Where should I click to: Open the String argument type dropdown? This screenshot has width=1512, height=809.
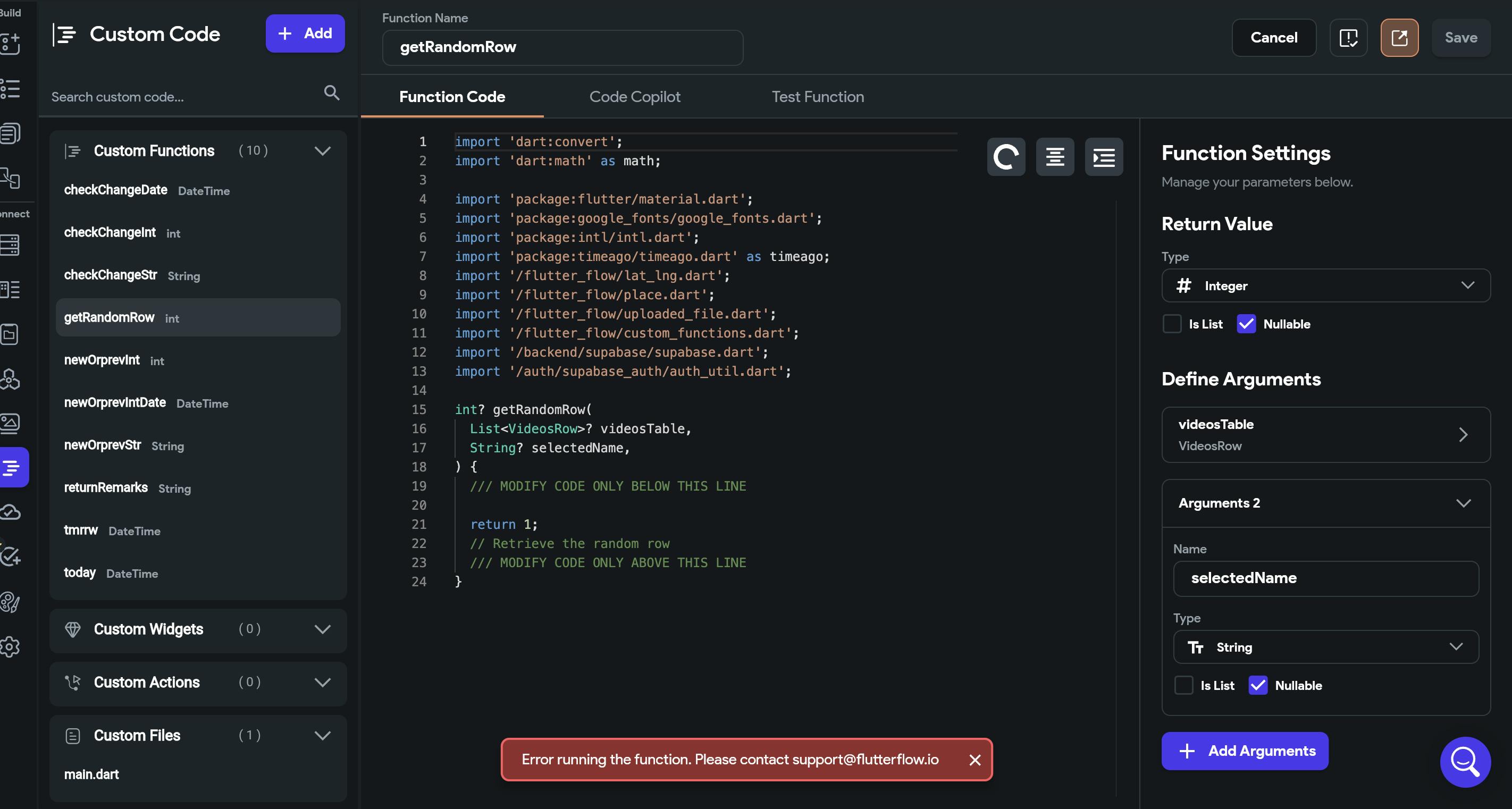point(1325,647)
